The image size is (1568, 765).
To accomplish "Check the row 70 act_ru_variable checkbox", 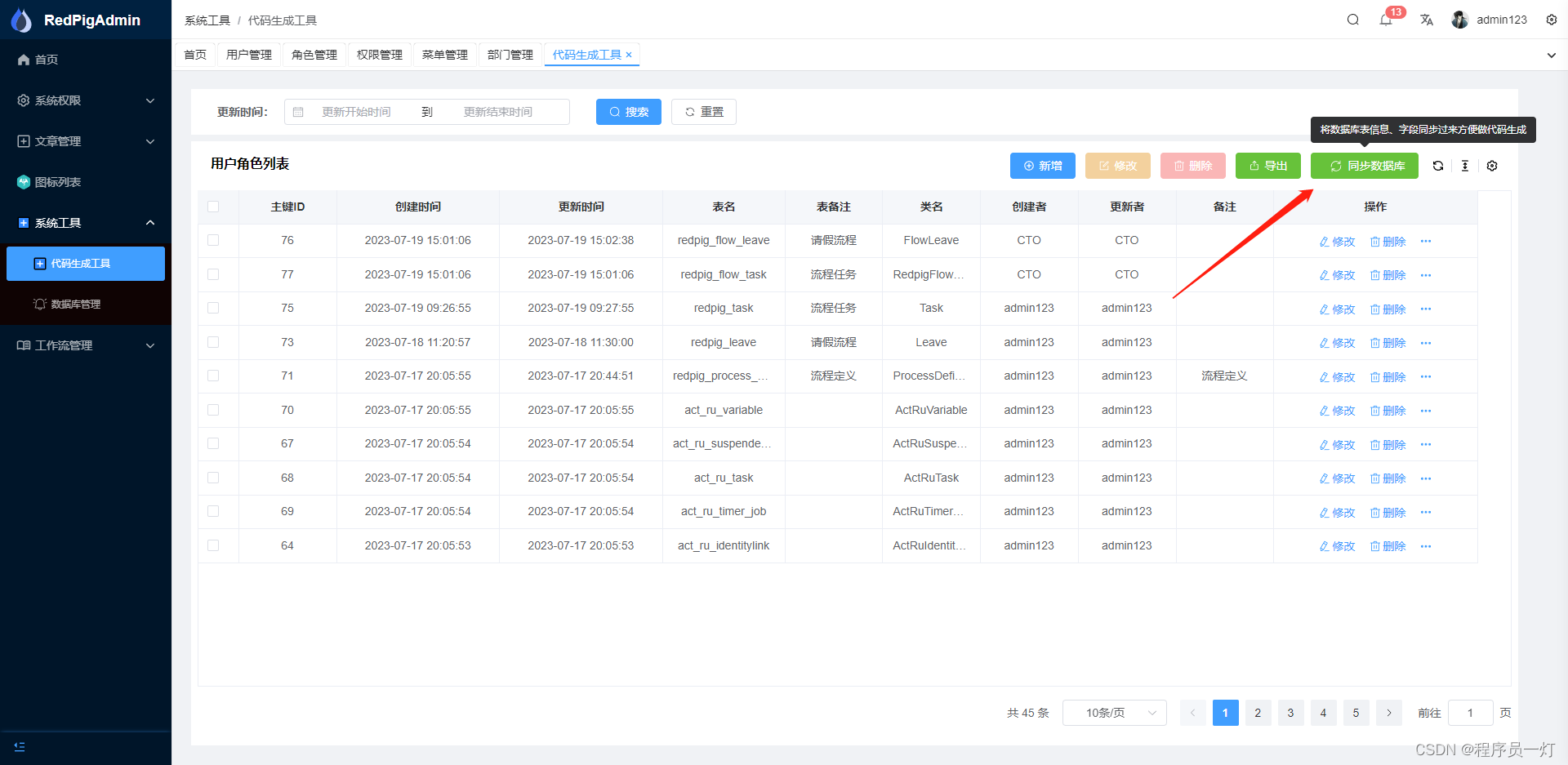I will pos(213,410).
